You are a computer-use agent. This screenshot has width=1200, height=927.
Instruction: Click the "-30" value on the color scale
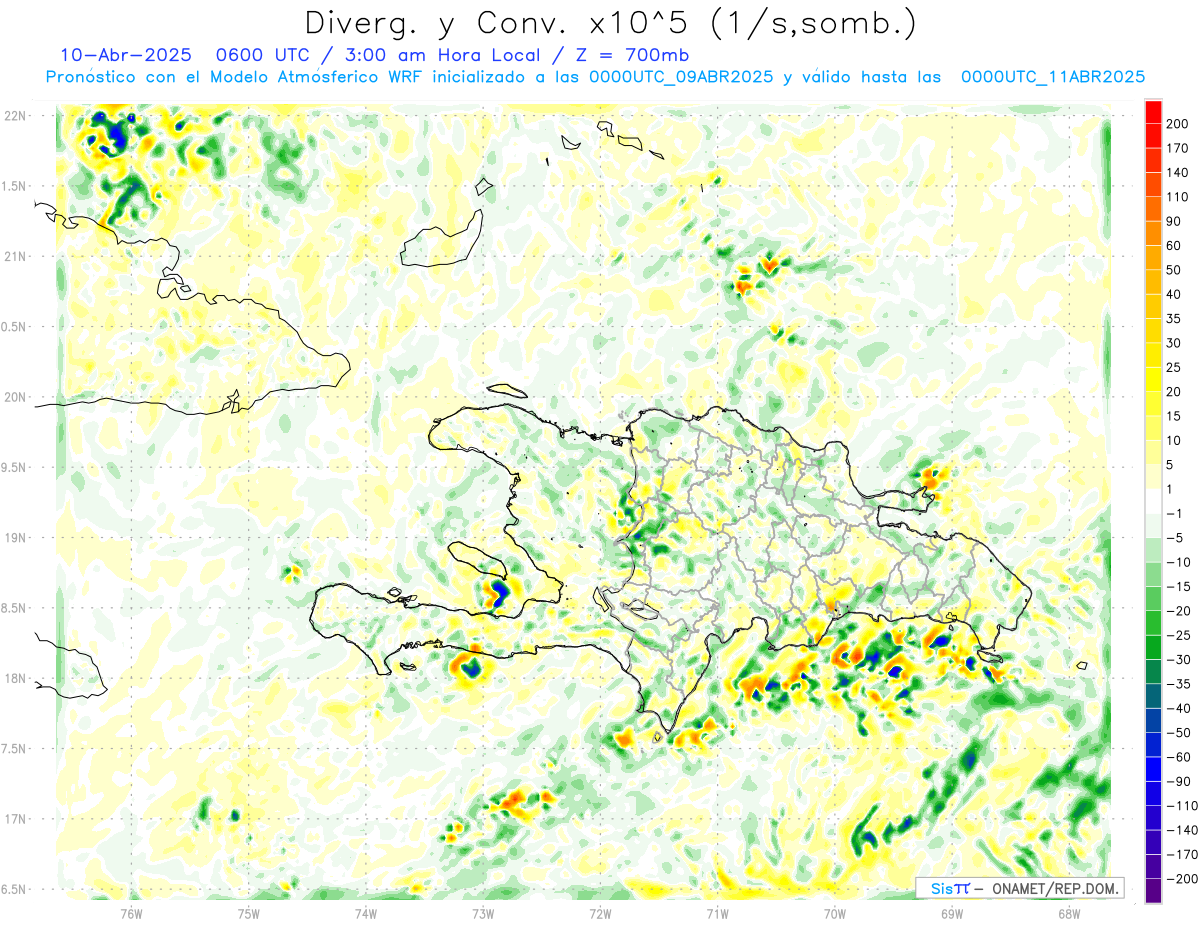click(x=1177, y=659)
